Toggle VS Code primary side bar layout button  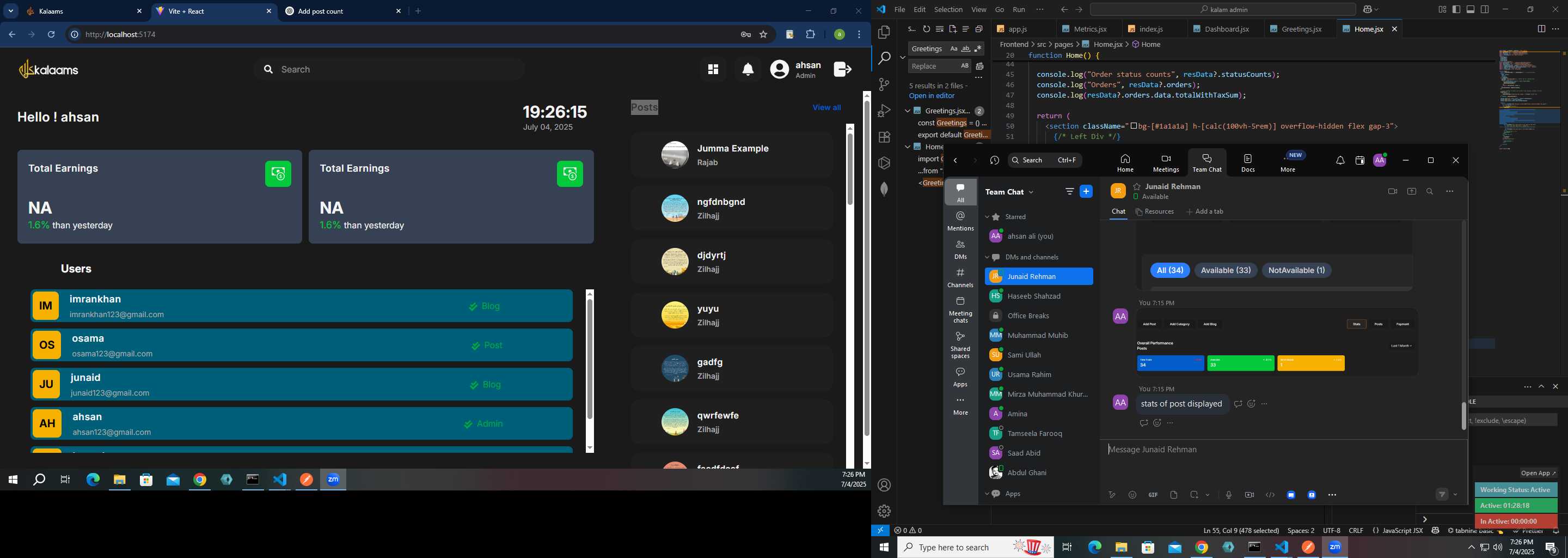[1456, 10]
